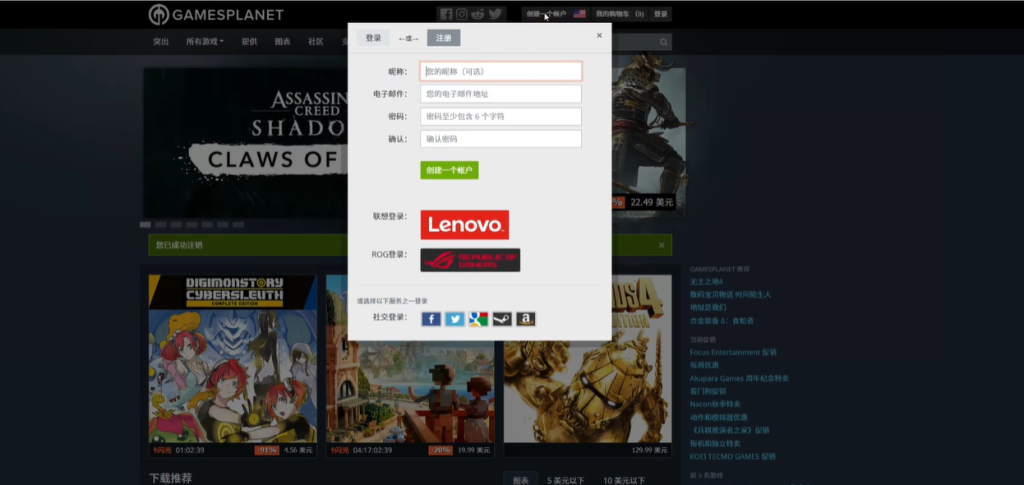
Task: Sign in with the Facebook social login icon
Action: pos(431,319)
